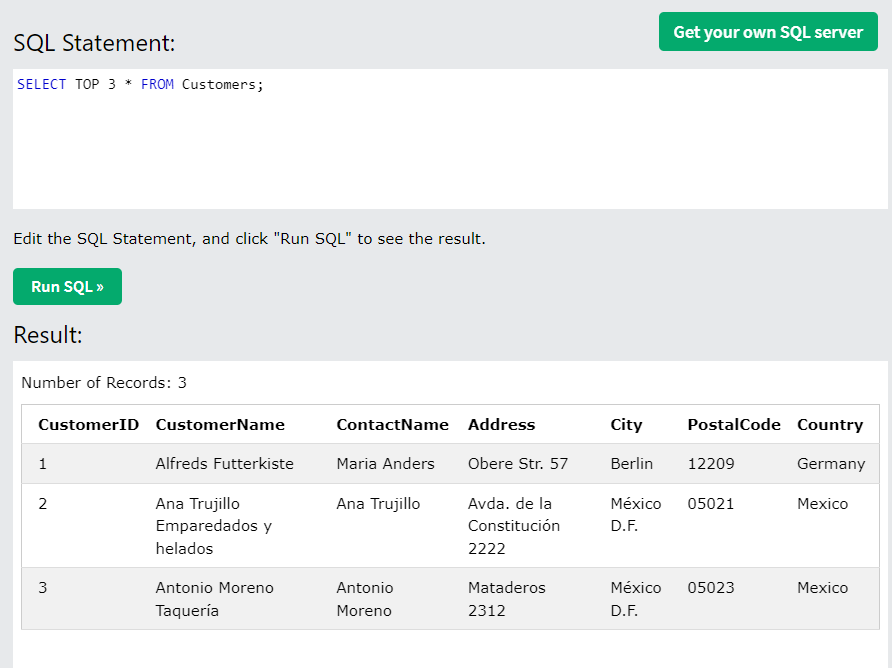Click Mexico country in Antonio Moreno row
The image size is (892, 668).
823,588
